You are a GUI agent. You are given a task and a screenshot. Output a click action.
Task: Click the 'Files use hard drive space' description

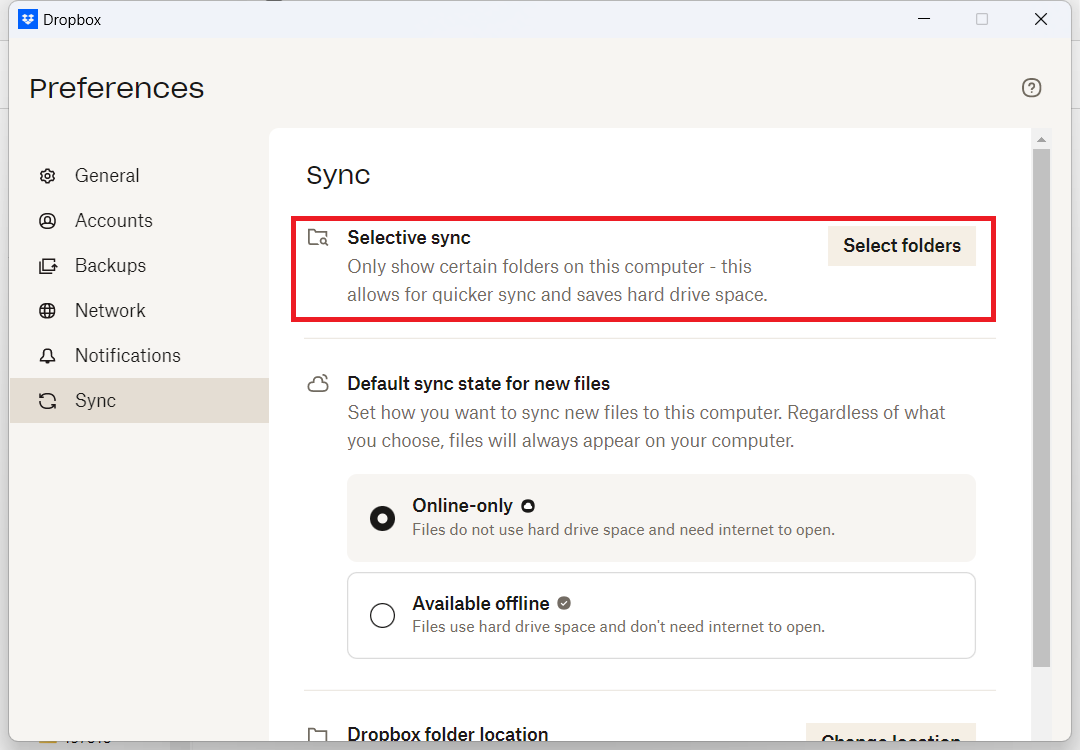tap(619, 627)
